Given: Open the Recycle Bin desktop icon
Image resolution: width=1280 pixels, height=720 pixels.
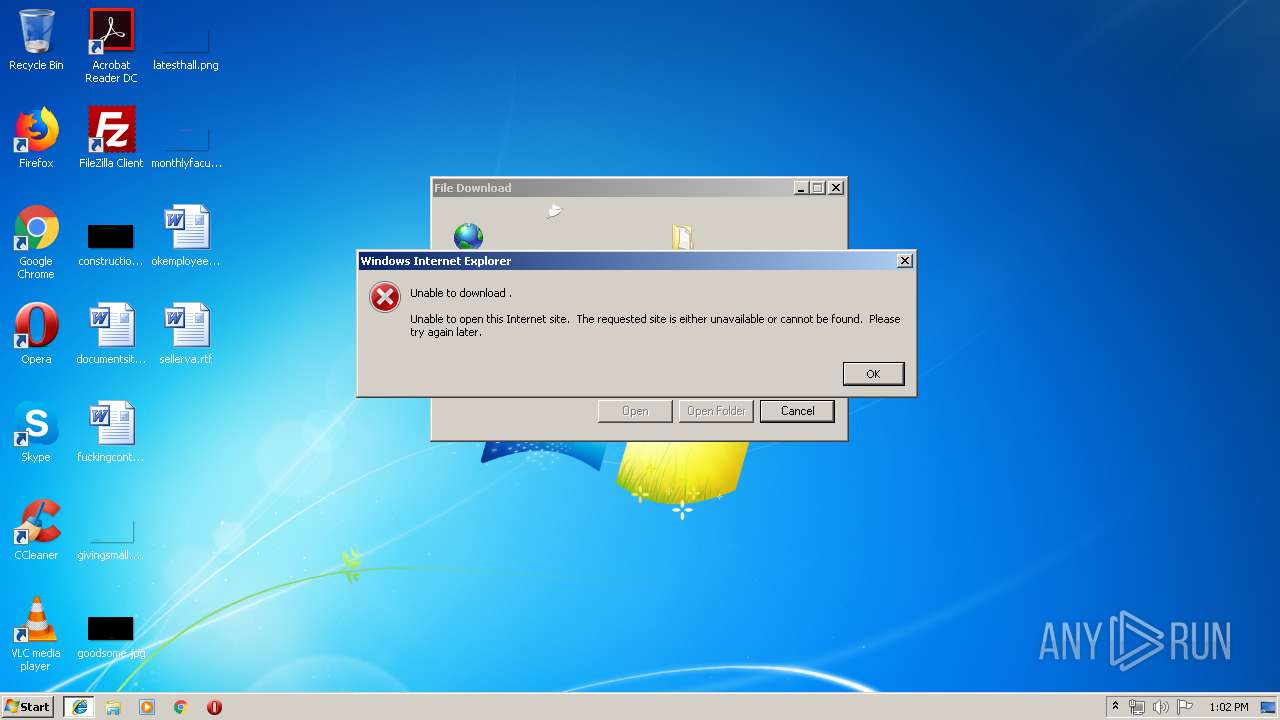Looking at the screenshot, I should [x=36, y=40].
